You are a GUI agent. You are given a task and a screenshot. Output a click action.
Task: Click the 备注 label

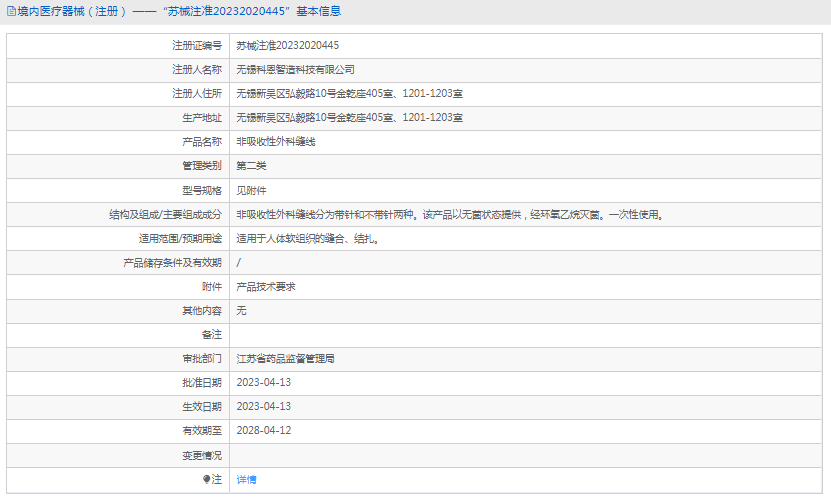coord(211,335)
